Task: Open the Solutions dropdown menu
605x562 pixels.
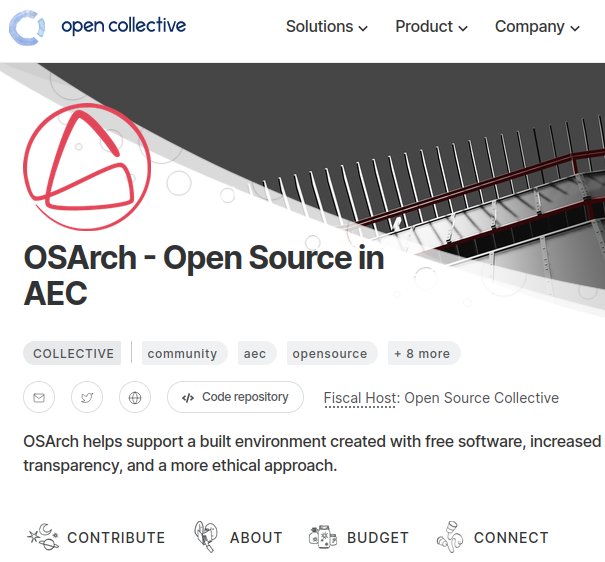Action: point(326,27)
